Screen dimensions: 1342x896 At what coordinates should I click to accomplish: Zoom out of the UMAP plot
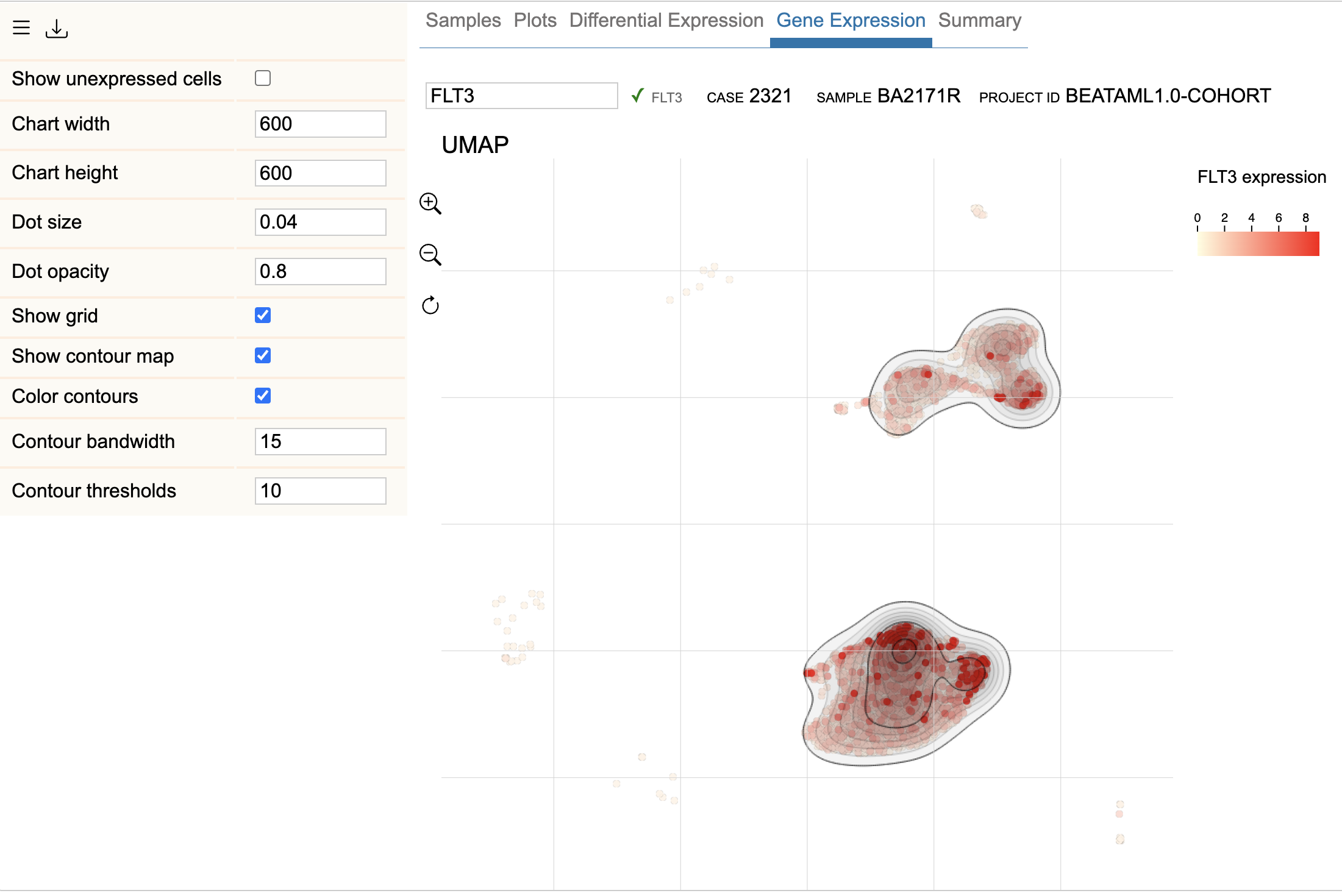430,255
